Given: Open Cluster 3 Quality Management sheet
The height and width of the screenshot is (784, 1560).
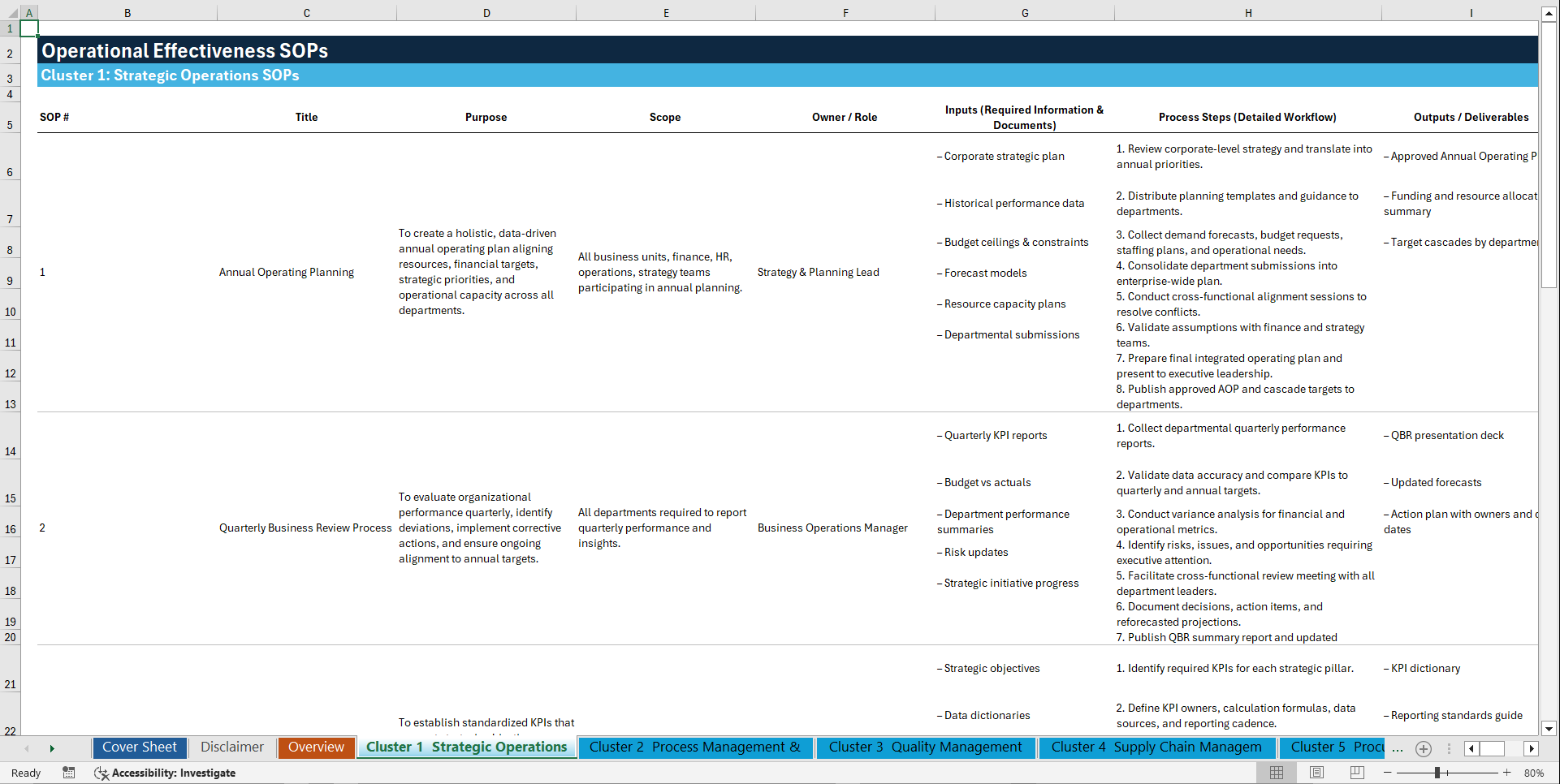Looking at the screenshot, I should [x=925, y=747].
